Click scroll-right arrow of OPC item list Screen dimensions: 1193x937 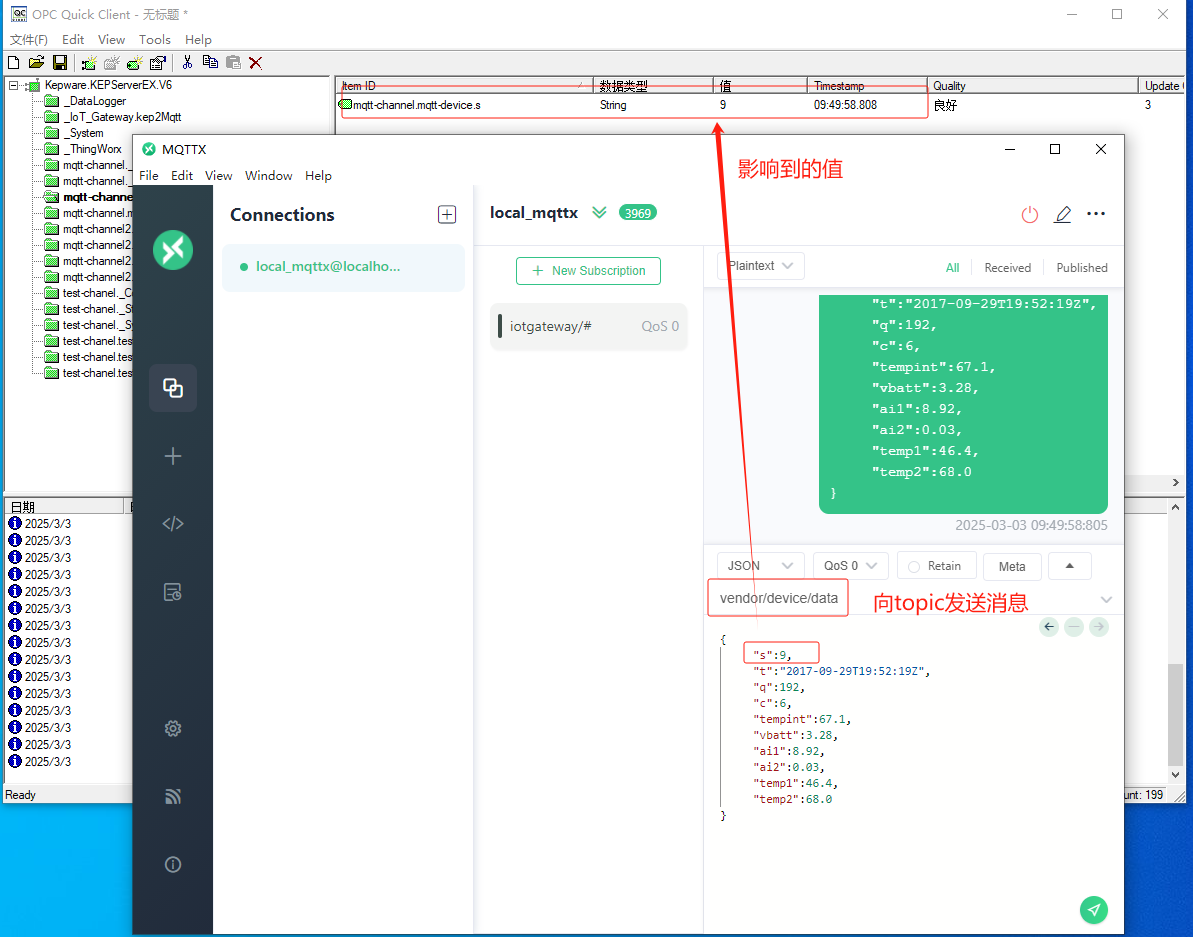pyautogui.click(x=1176, y=482)
